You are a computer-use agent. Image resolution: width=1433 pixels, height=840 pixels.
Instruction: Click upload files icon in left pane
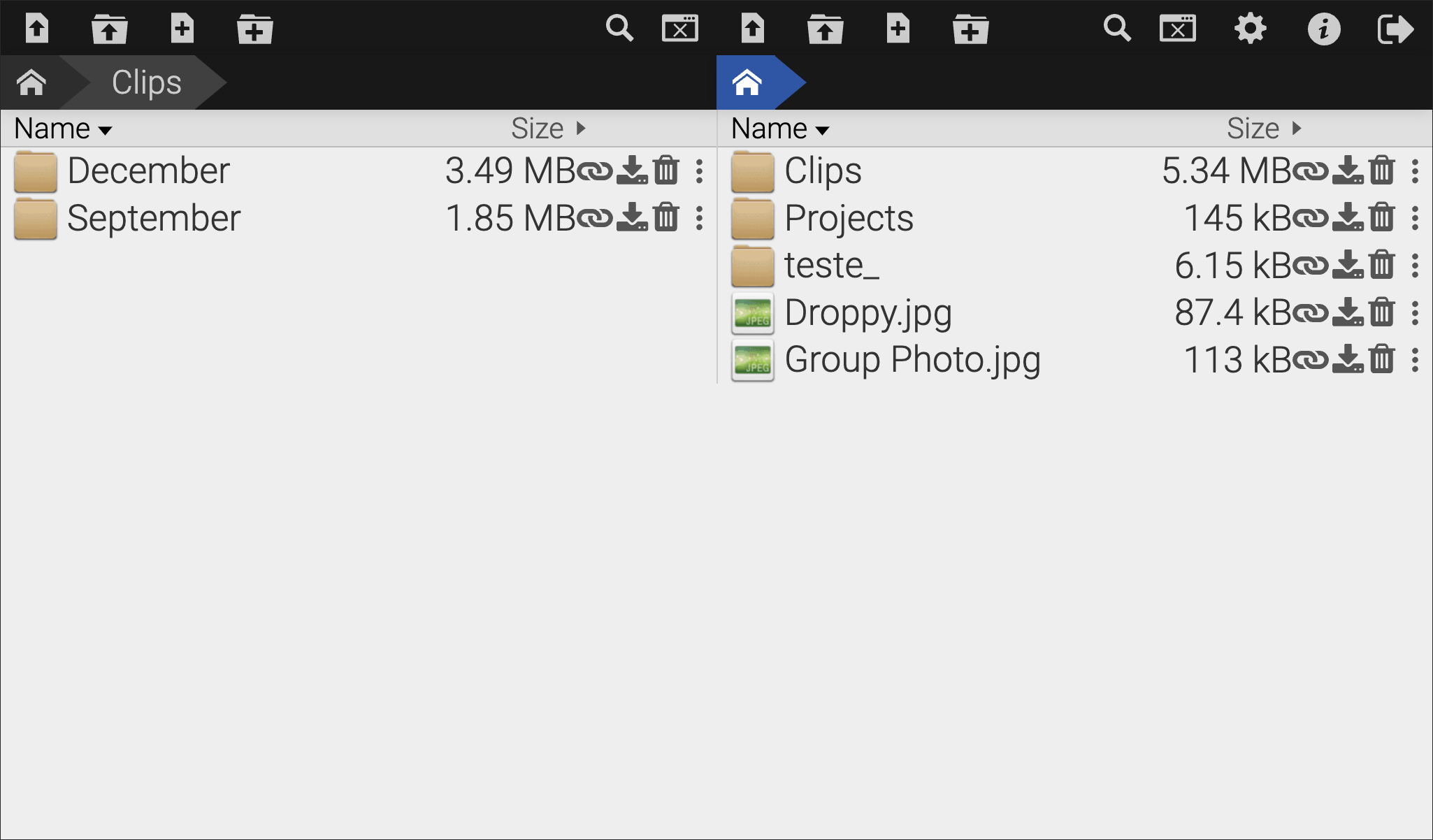pos(37,29)
